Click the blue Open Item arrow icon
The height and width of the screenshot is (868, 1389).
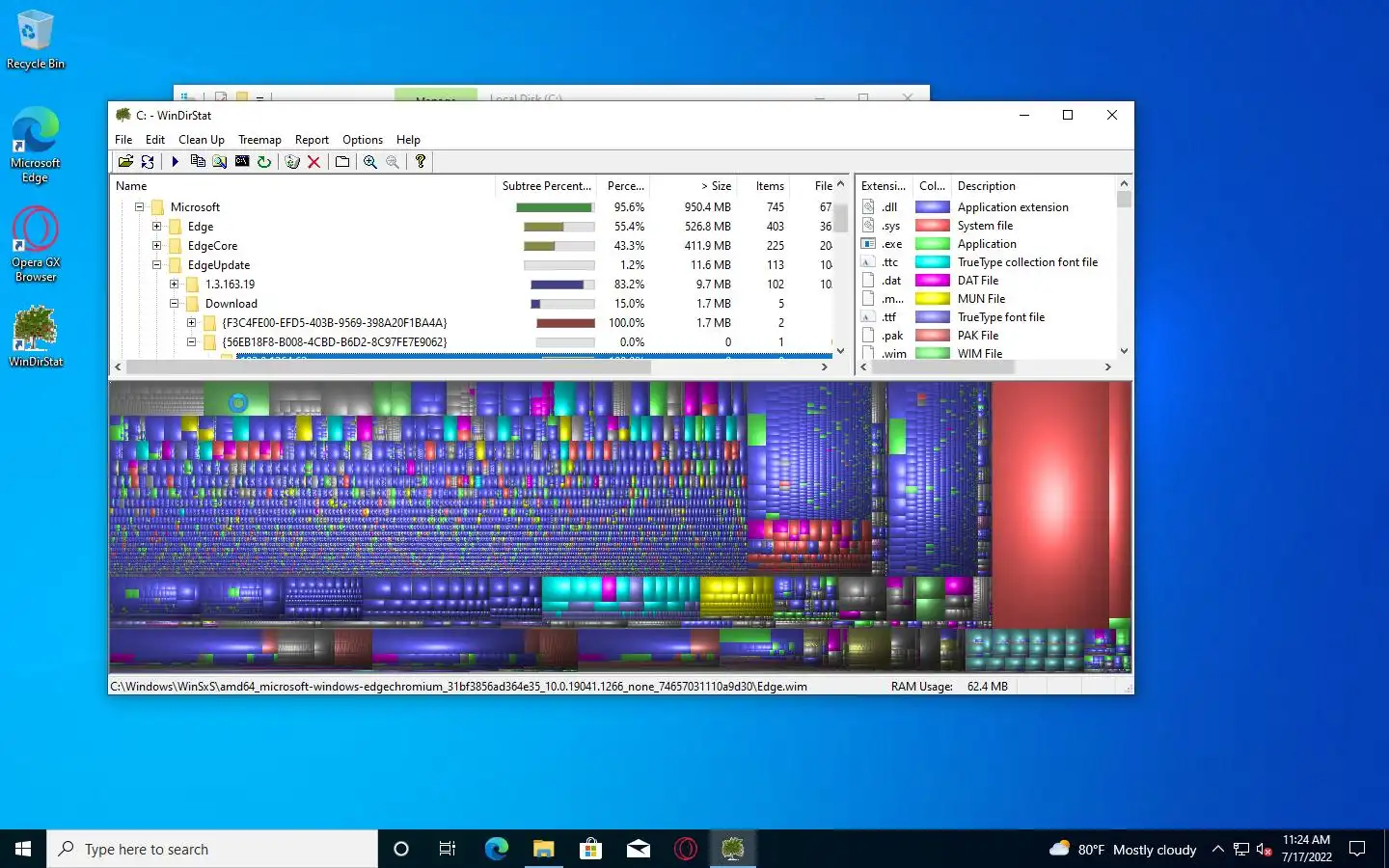(176, 162)
